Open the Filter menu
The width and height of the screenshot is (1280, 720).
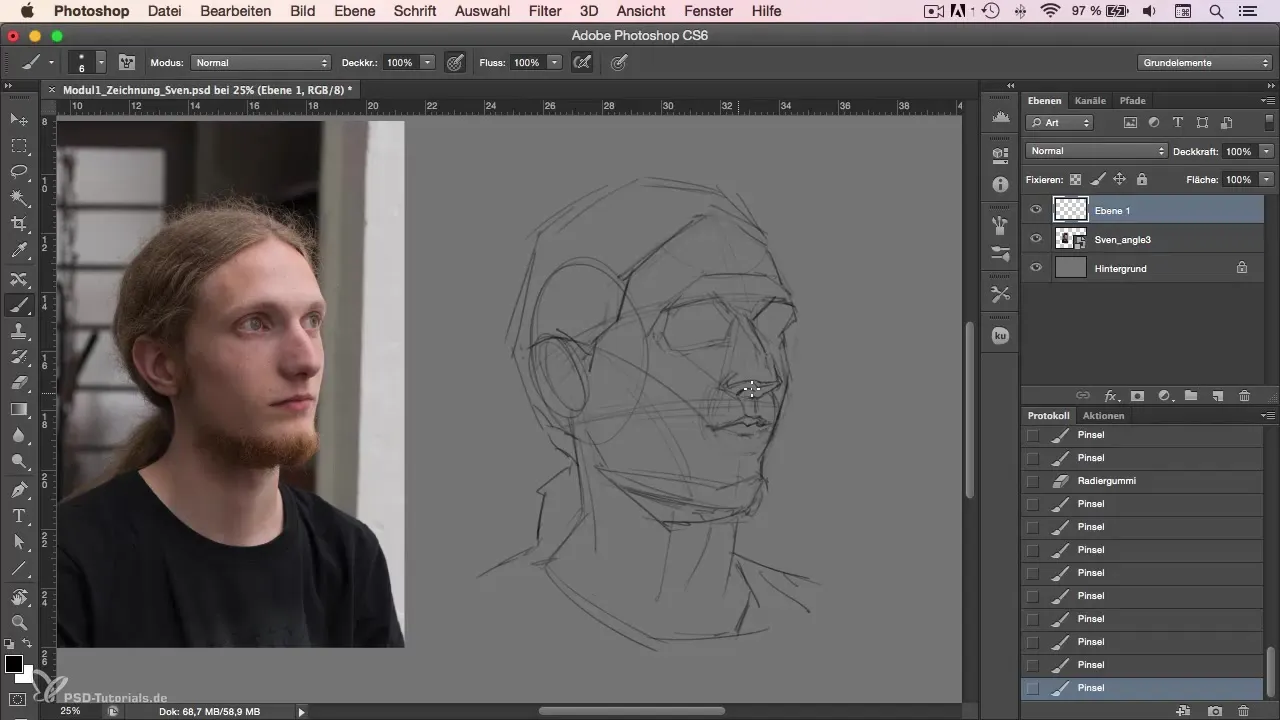pos(545,11)
